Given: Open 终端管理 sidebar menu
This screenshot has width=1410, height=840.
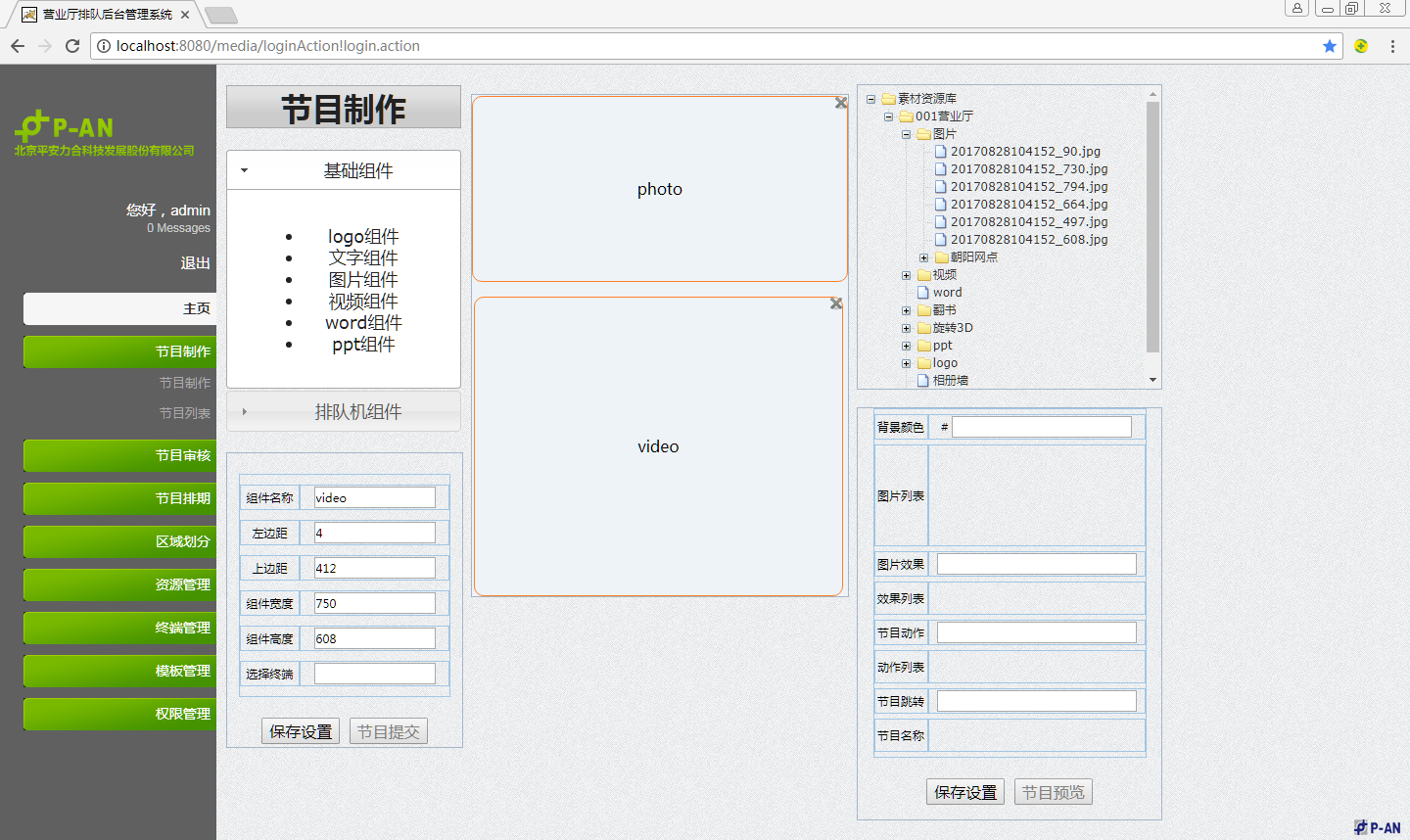Looking at the screenshot, I should point(119,628).
